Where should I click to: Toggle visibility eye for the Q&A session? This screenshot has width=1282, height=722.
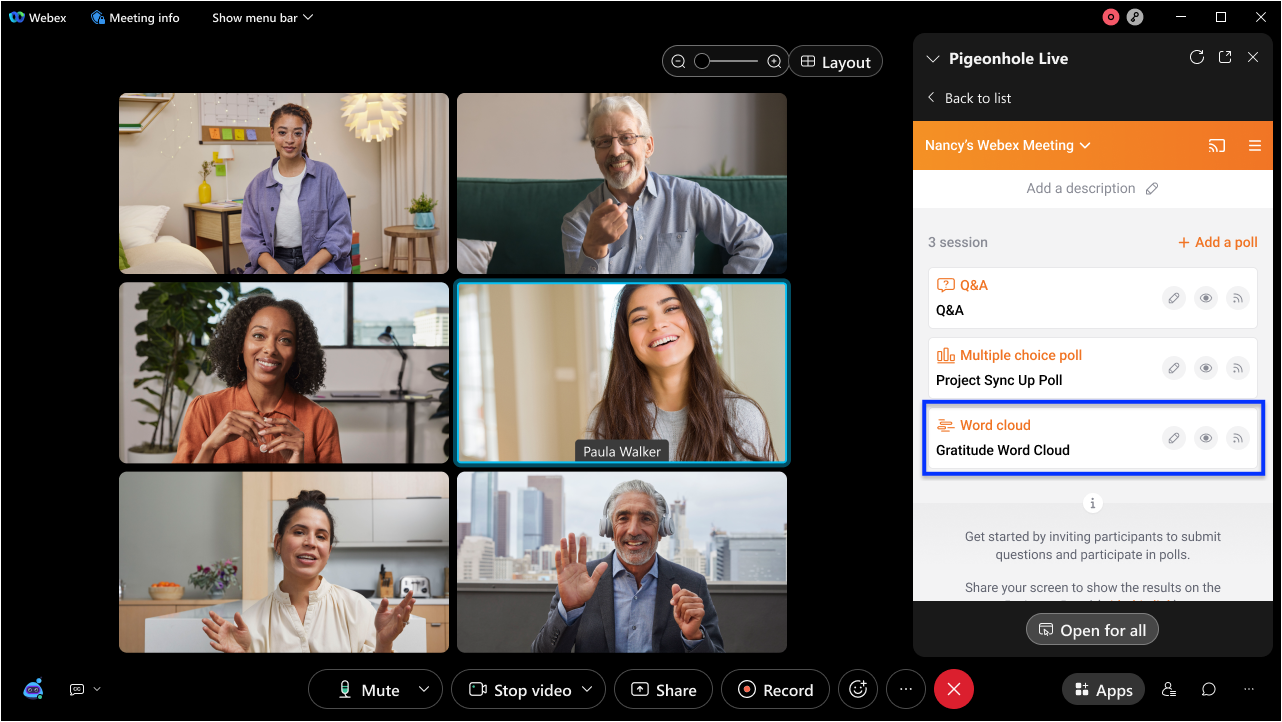tap(1206, 298)
